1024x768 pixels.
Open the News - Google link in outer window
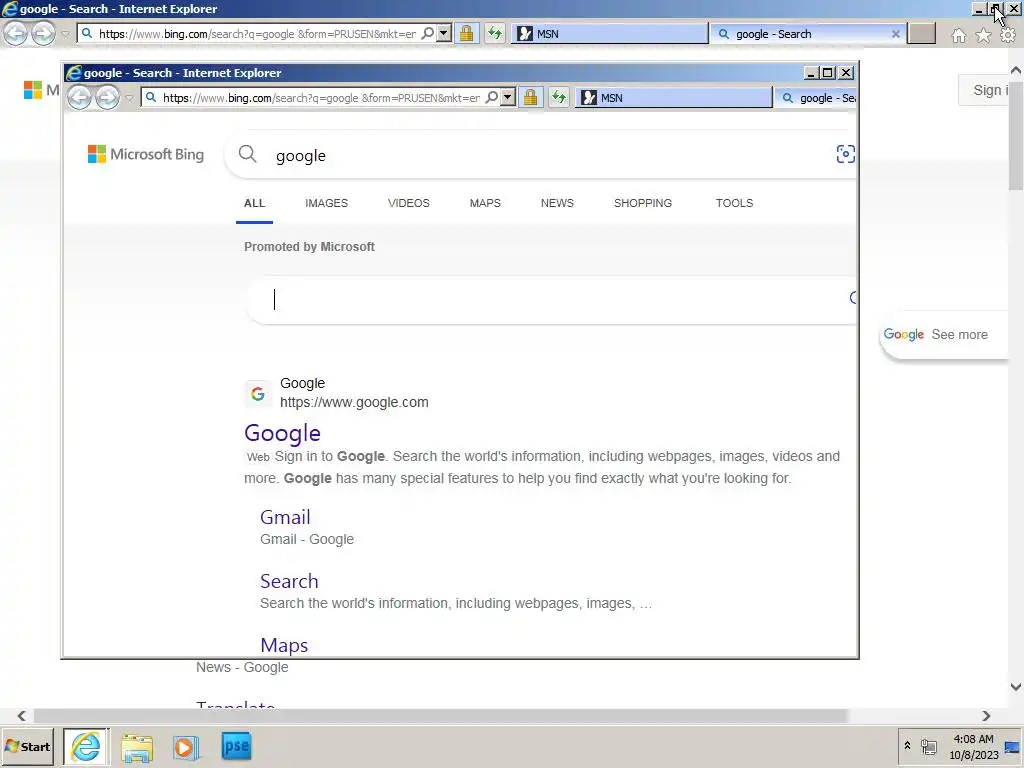[242, 667]
